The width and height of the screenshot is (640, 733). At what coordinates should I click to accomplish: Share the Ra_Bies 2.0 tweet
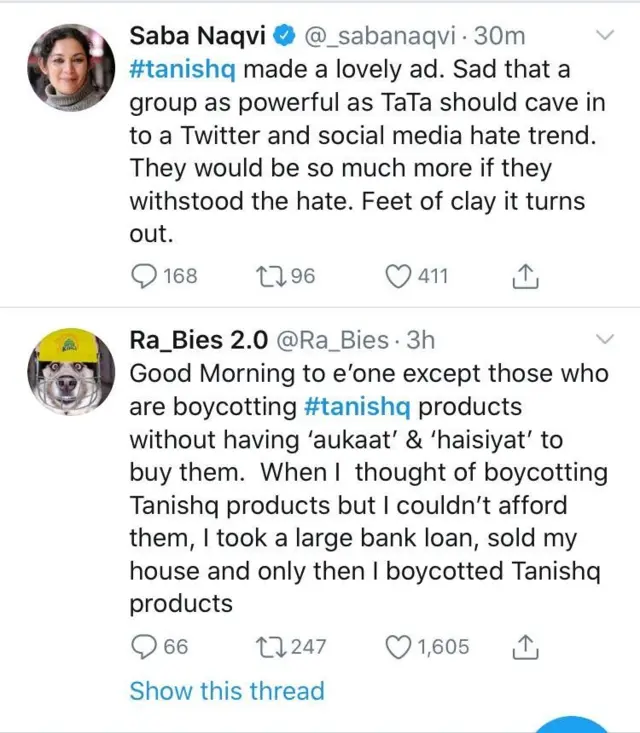(525, 647)
